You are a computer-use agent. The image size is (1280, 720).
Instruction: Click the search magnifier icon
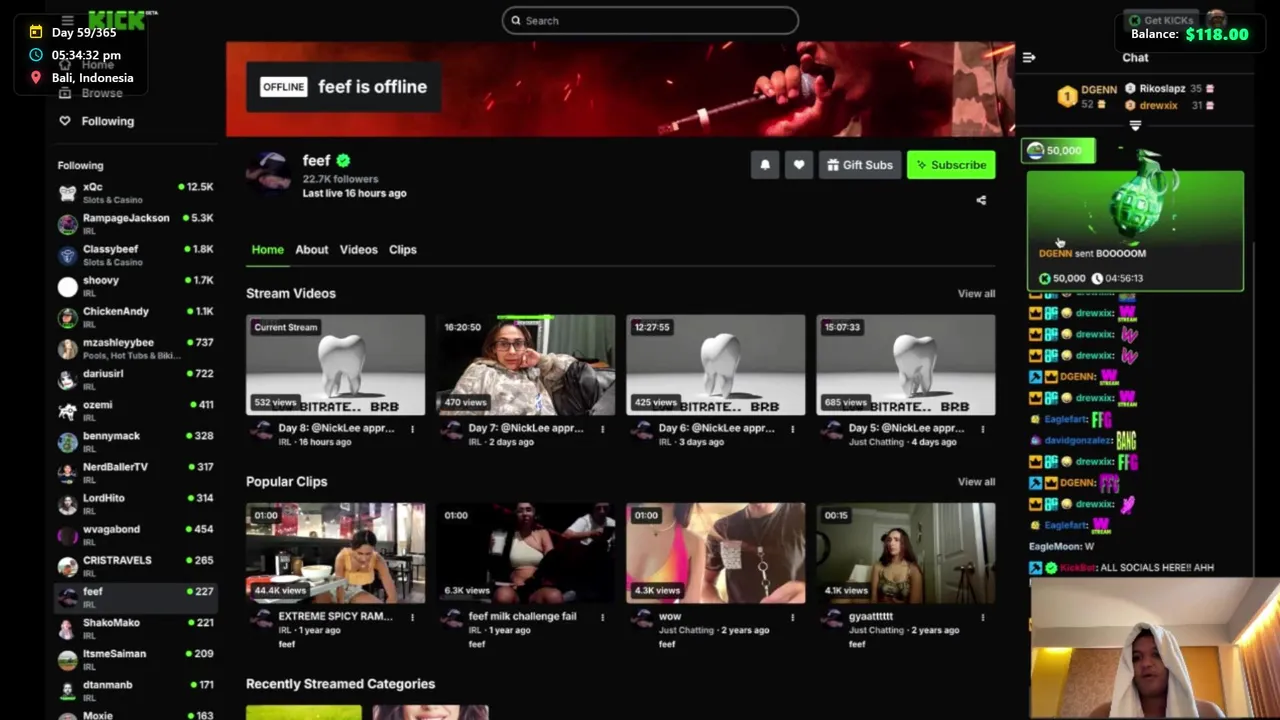click(x=516, y=20)
